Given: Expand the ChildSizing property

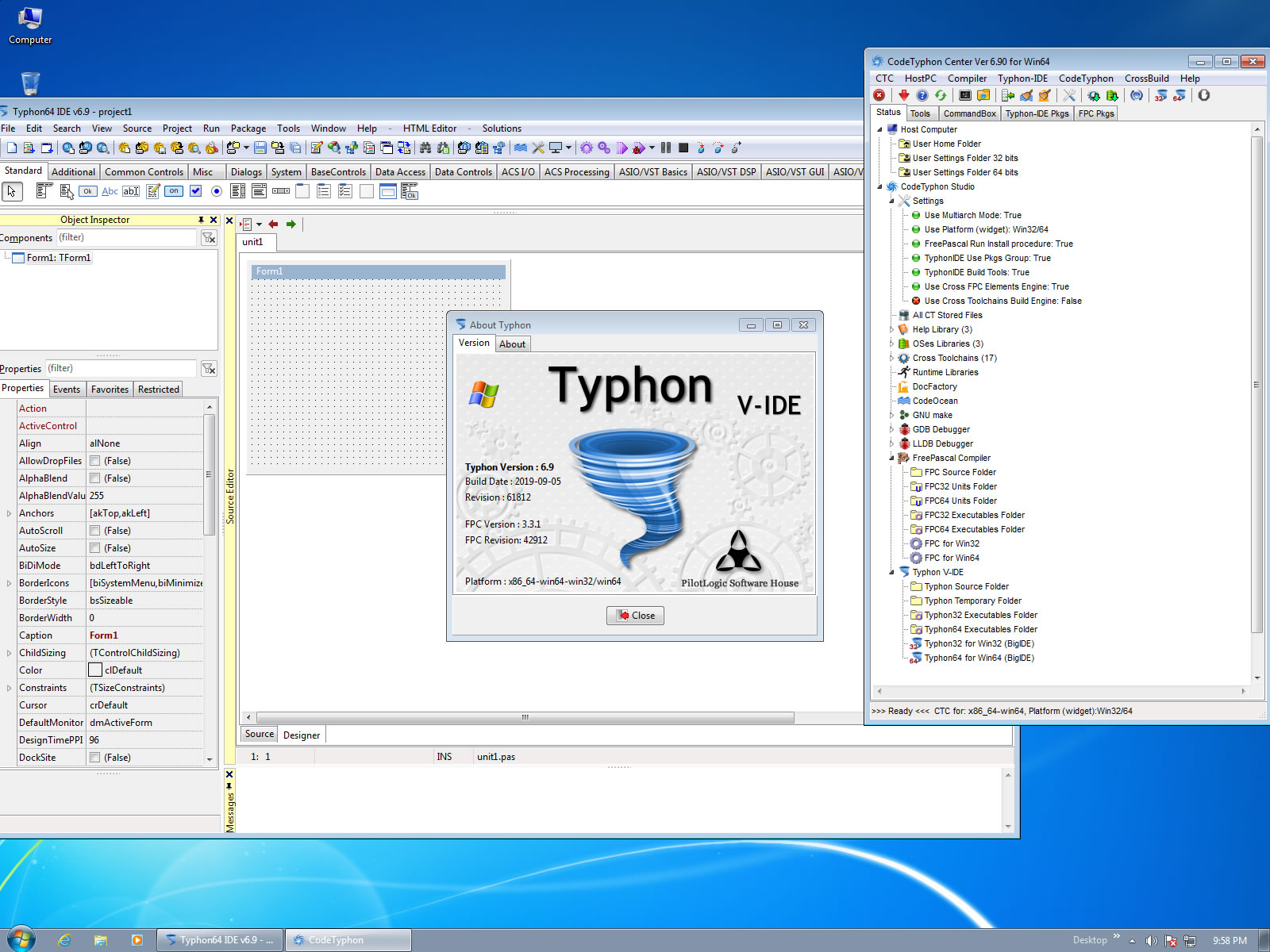Looking at the screenshot, I should (10, 653).
